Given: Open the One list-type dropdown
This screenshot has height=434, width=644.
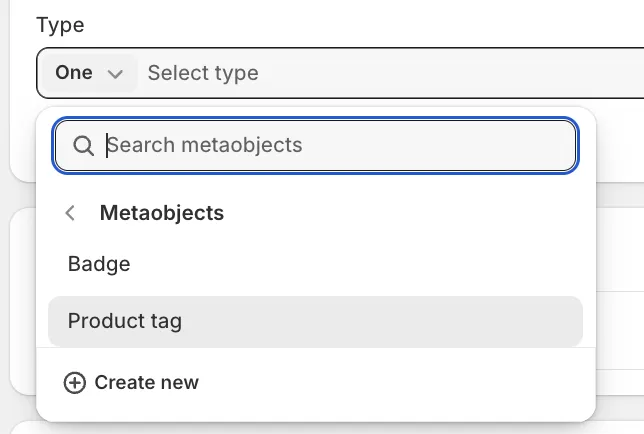Looking at the screenshot, I should 88,73.
